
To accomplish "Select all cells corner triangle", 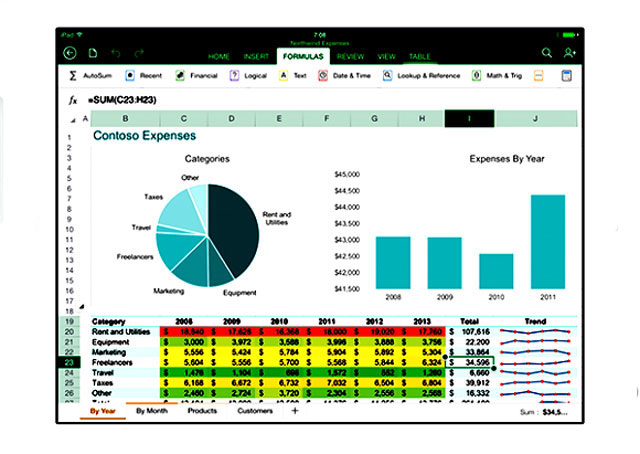I will (x=73, y=120).
